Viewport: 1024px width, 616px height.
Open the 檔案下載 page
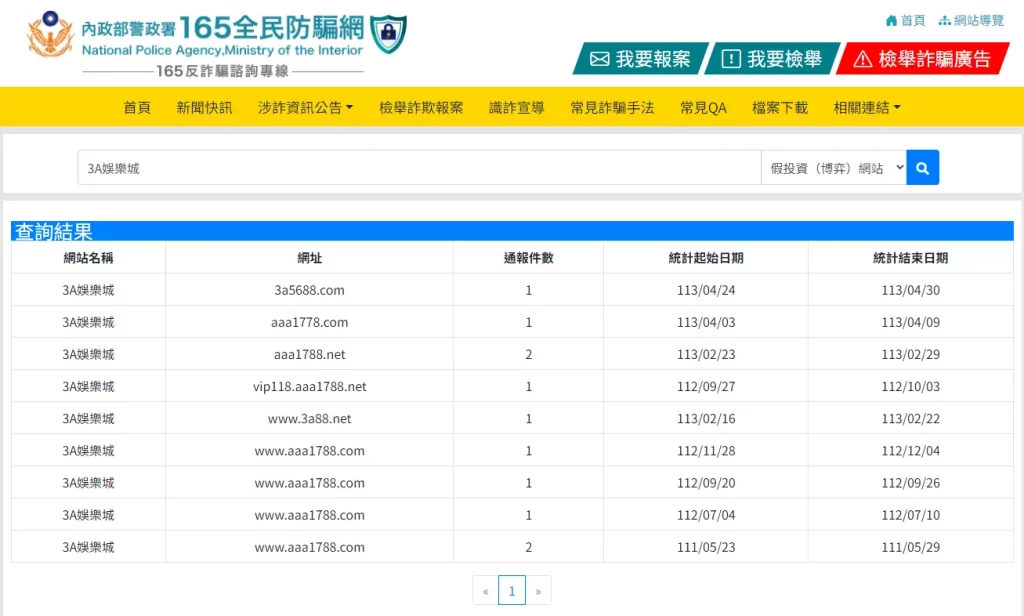[779, 107]
